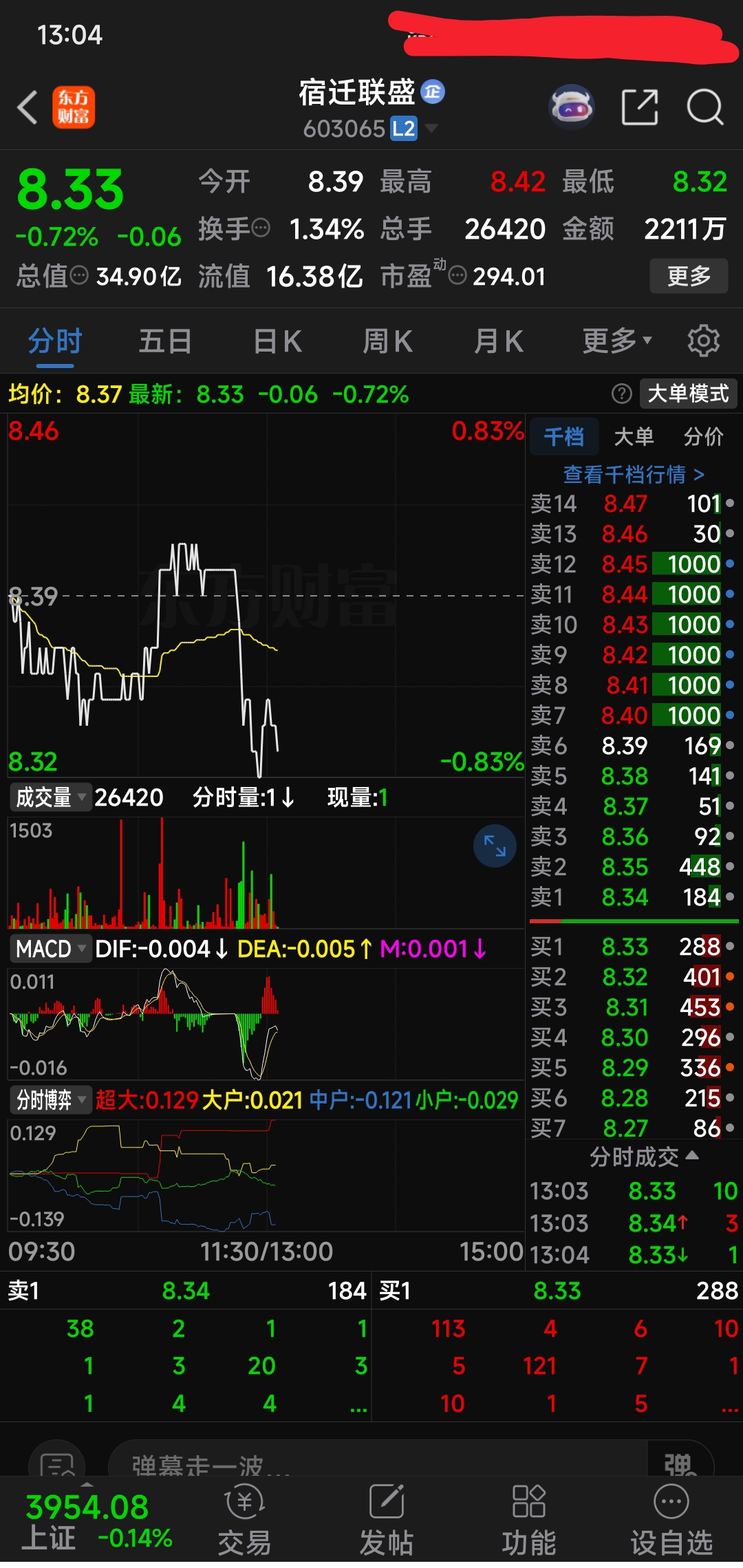Tap the L2 level badge

click(404, 129)
